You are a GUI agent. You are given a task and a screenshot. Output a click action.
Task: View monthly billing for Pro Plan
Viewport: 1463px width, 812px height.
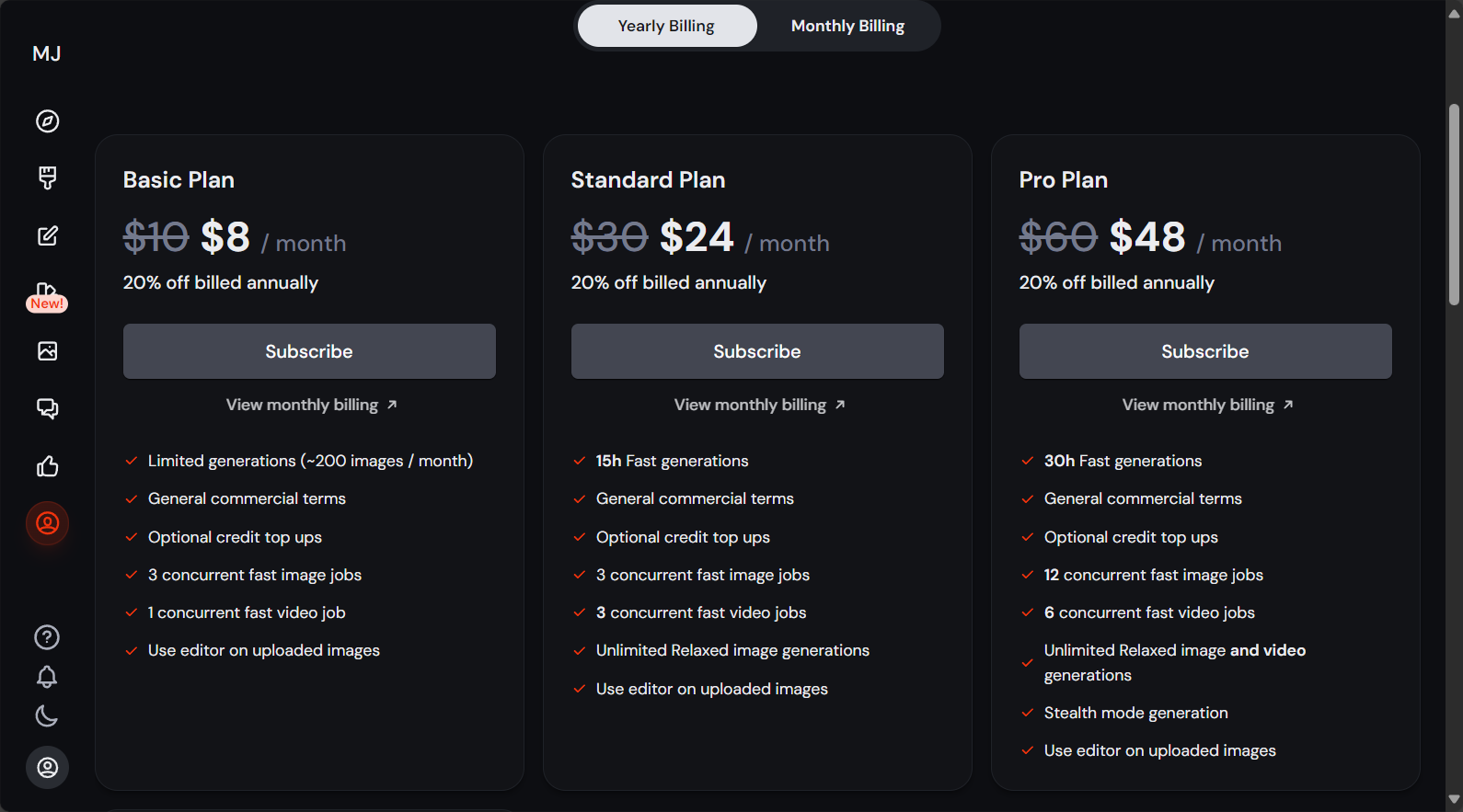point(1208,405)
